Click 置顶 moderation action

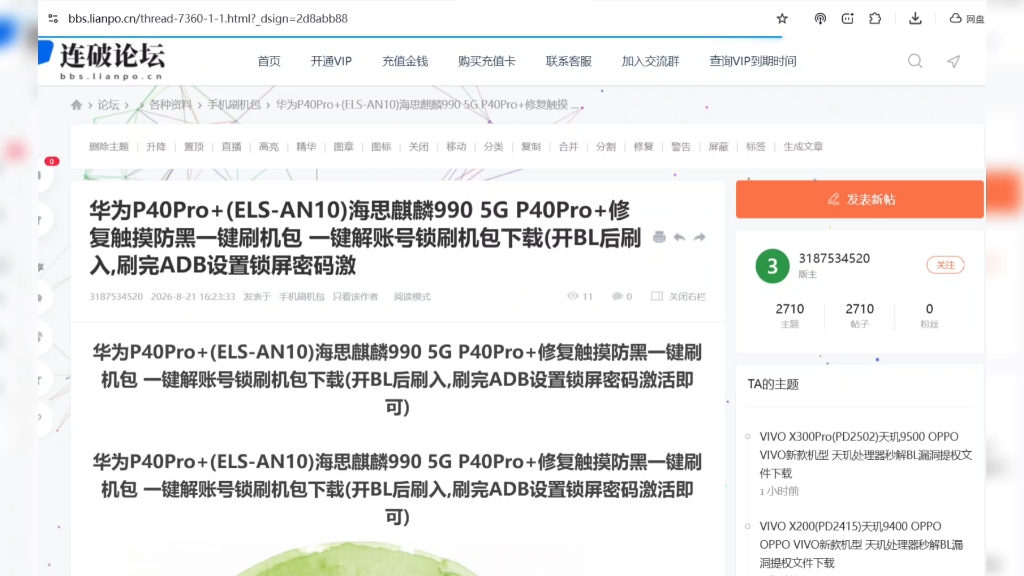193,147
